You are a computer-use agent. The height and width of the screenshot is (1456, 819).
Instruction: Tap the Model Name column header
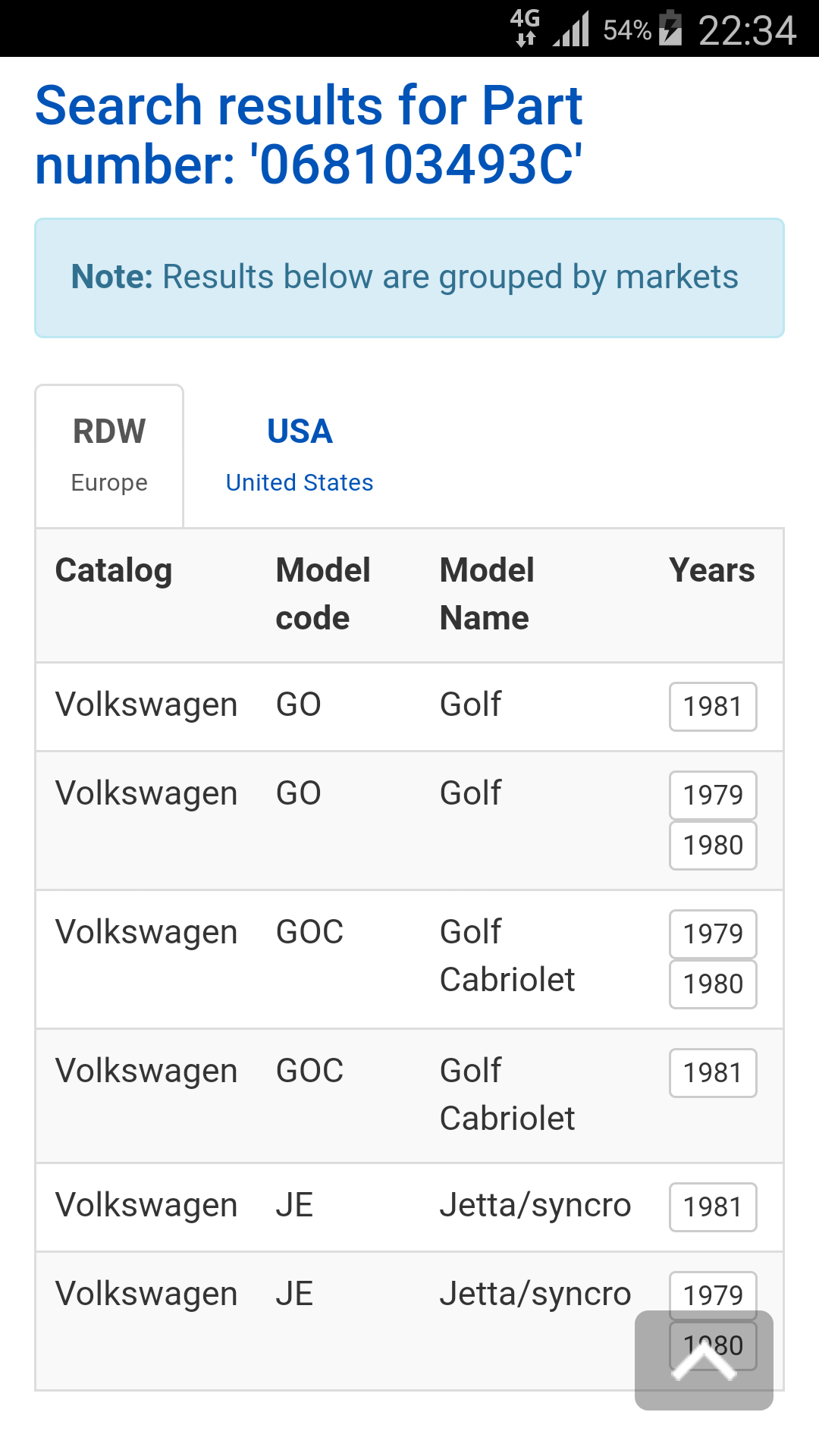487,594
